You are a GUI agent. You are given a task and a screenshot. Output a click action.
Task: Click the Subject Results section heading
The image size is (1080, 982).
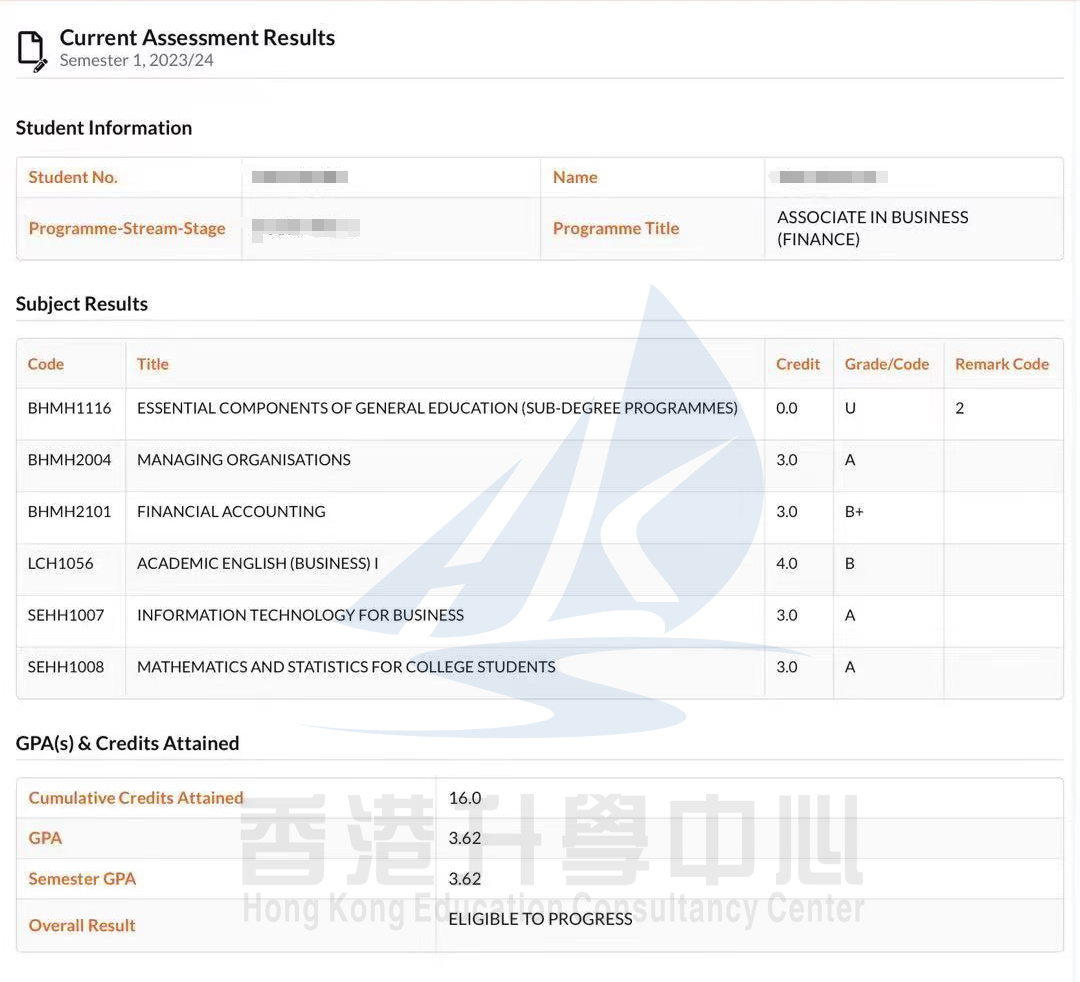click(82, 304)
